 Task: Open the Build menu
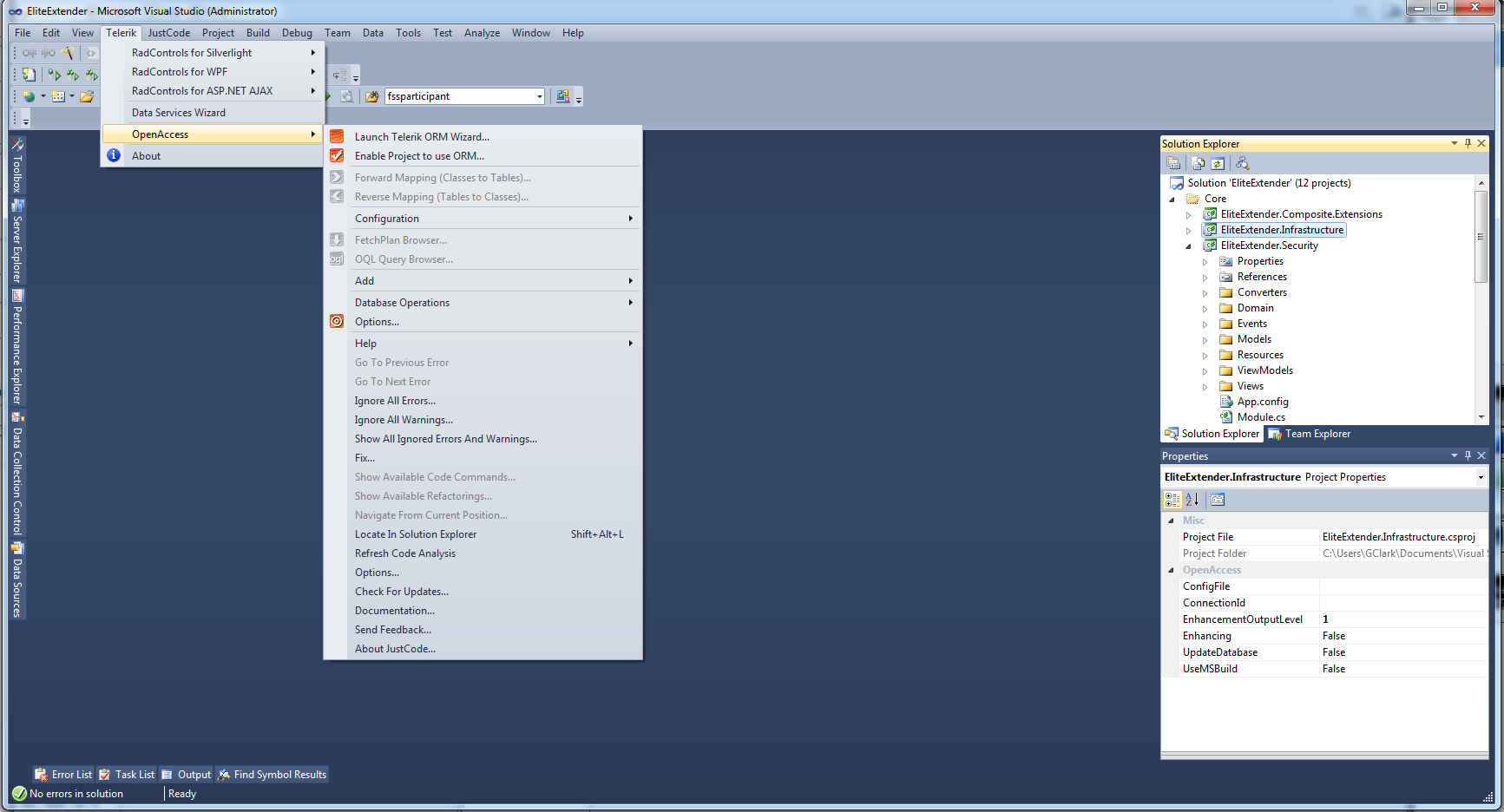click(x=258, y=33)
